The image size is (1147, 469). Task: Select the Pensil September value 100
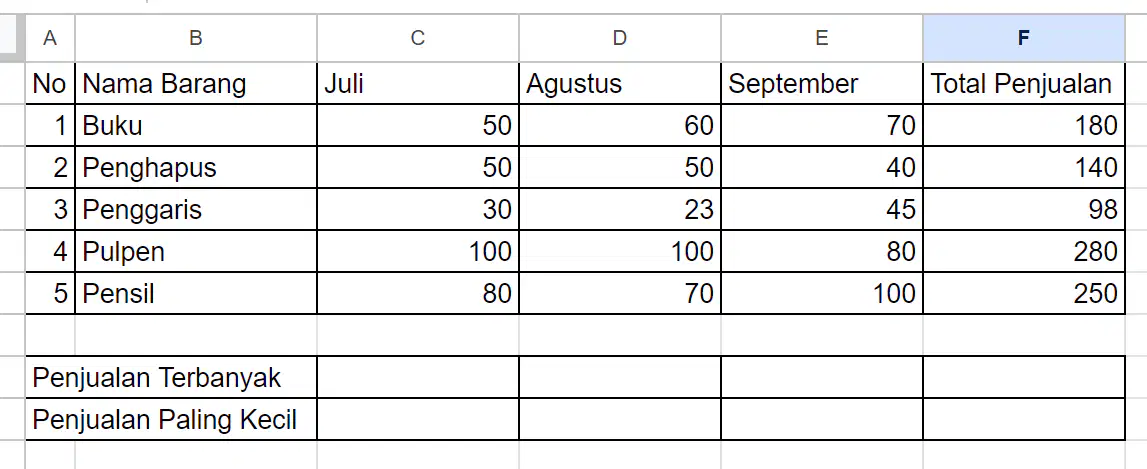(821, 293)
